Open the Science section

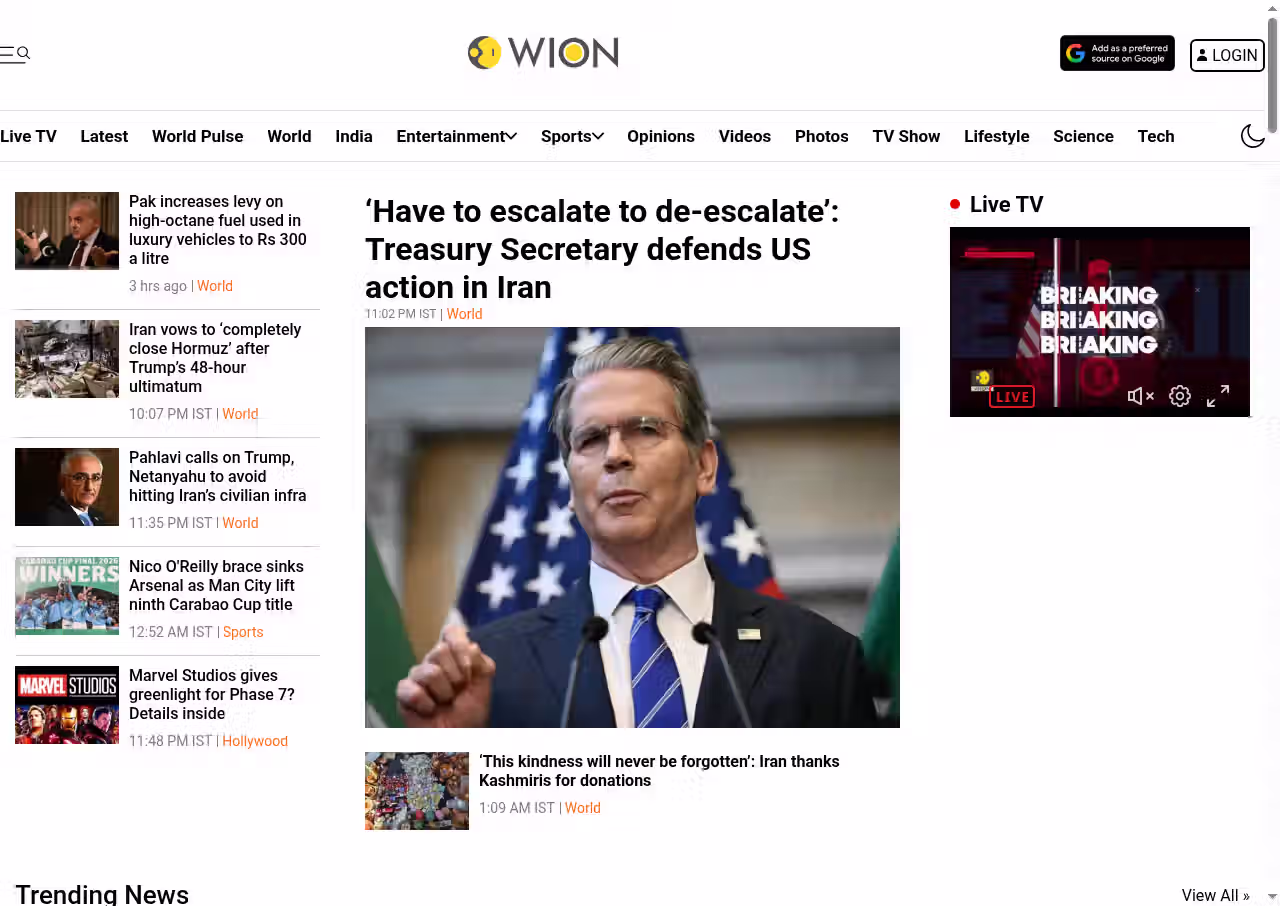tap(1083, 136)
